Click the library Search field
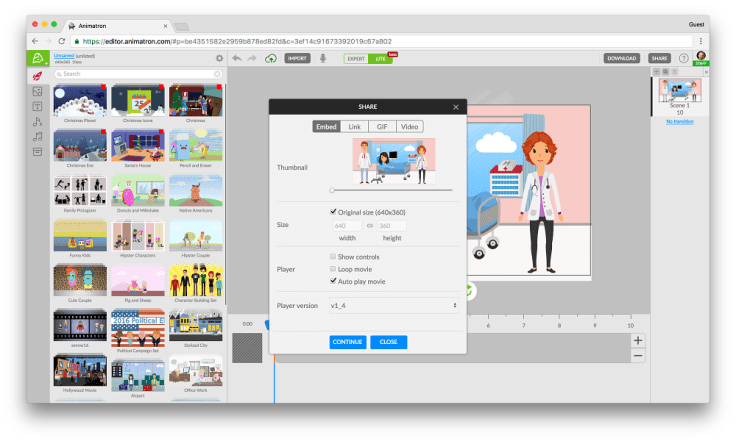This screenshot has width=736, height=441. pyautogui.click(x=138, y=74)
